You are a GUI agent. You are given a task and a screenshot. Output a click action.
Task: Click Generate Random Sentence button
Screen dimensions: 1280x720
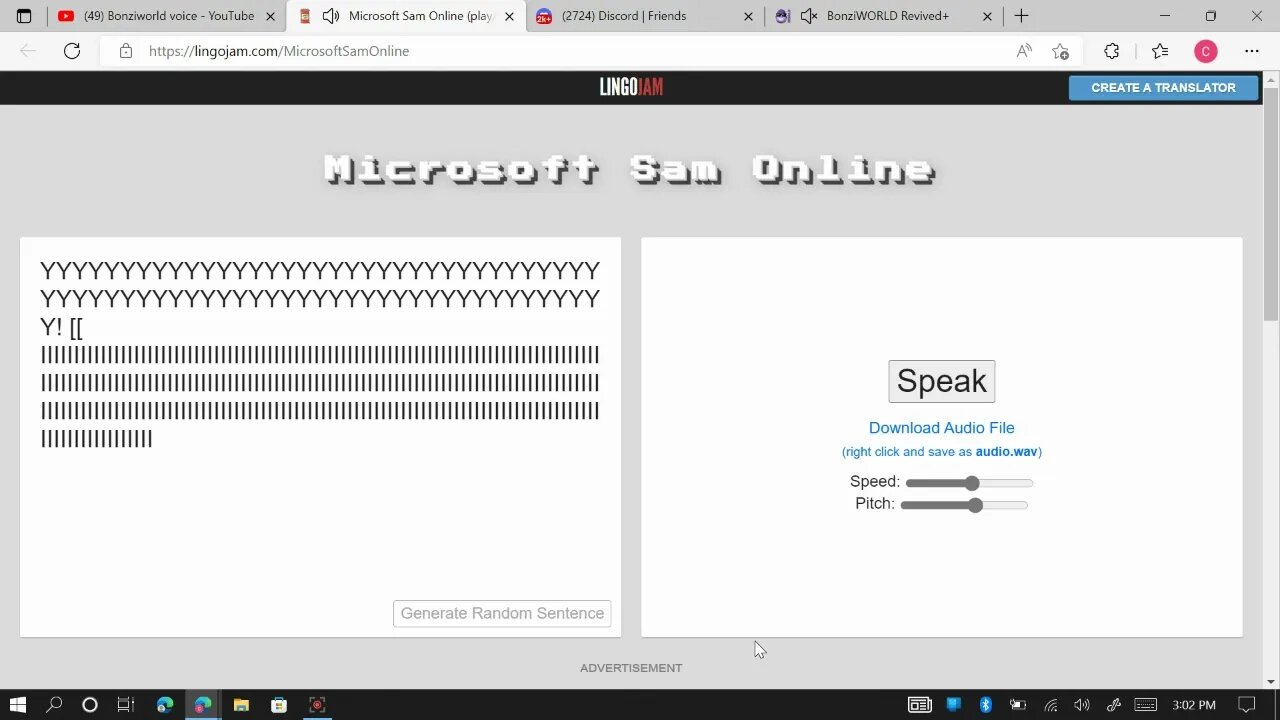point(502,613)
